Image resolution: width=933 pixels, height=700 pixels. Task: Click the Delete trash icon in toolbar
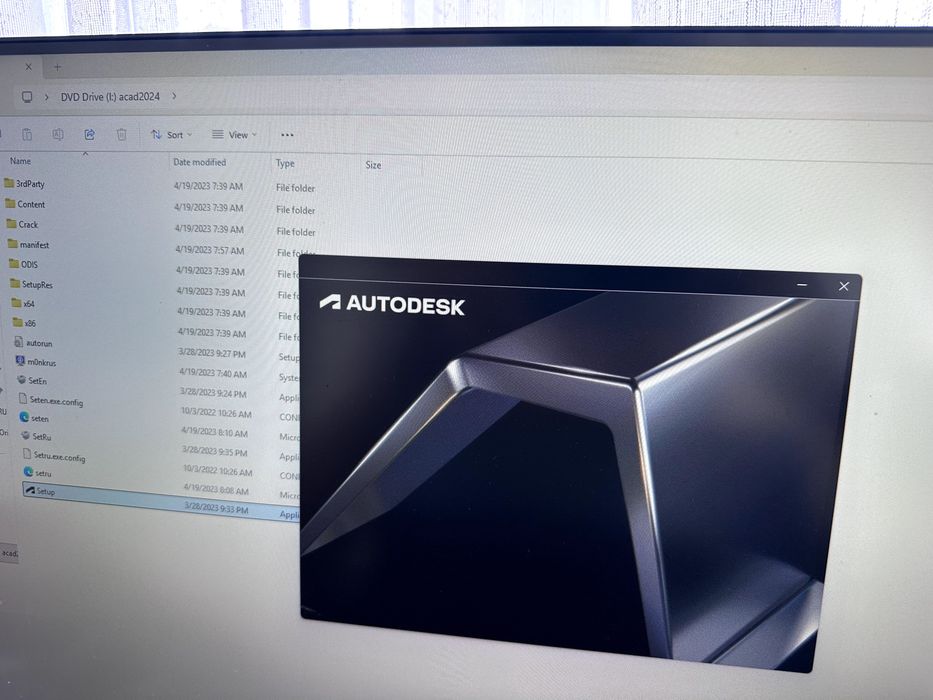[x=121, y=135]
